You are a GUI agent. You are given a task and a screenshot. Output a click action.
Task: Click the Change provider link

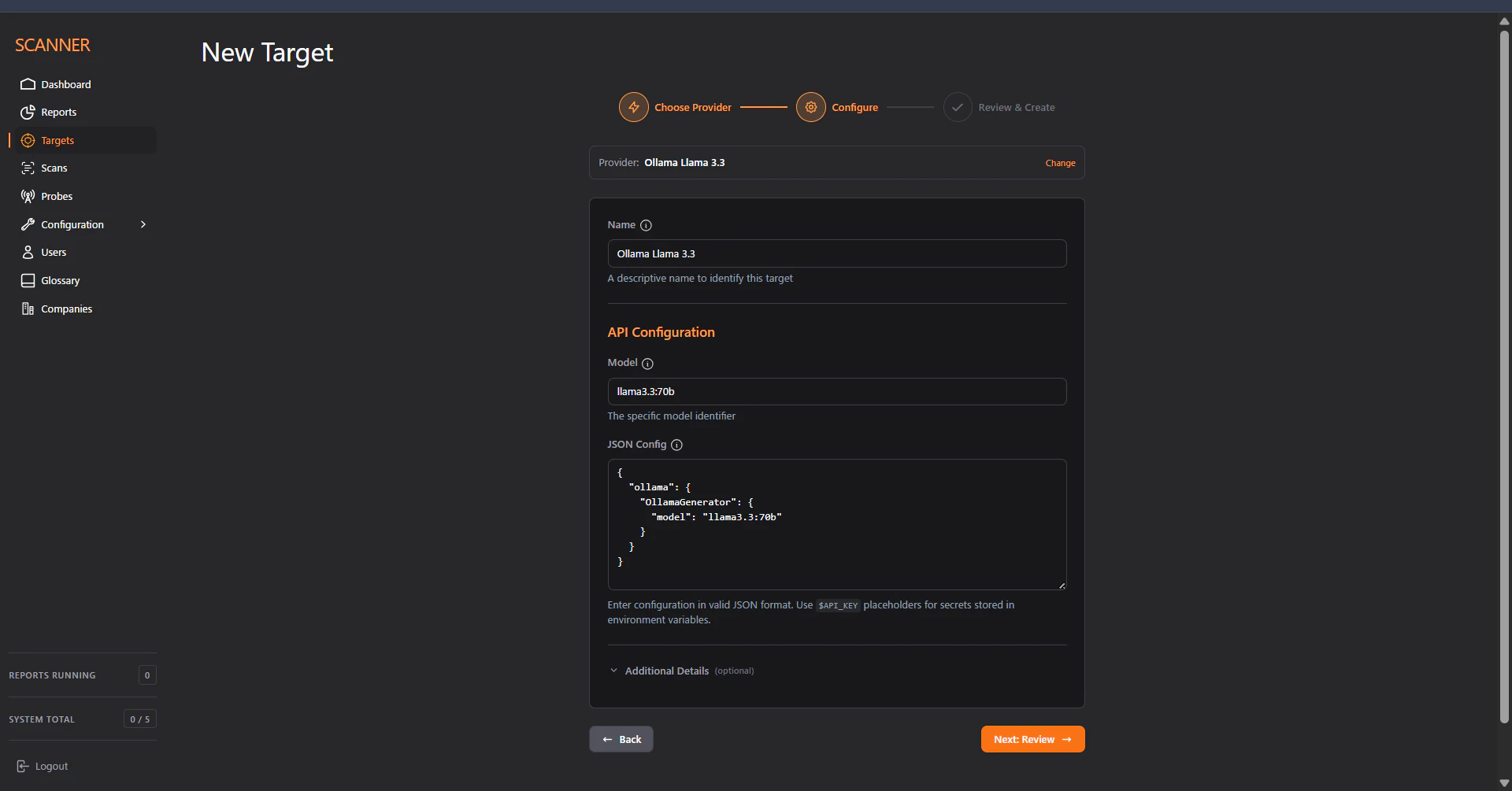1060,163
